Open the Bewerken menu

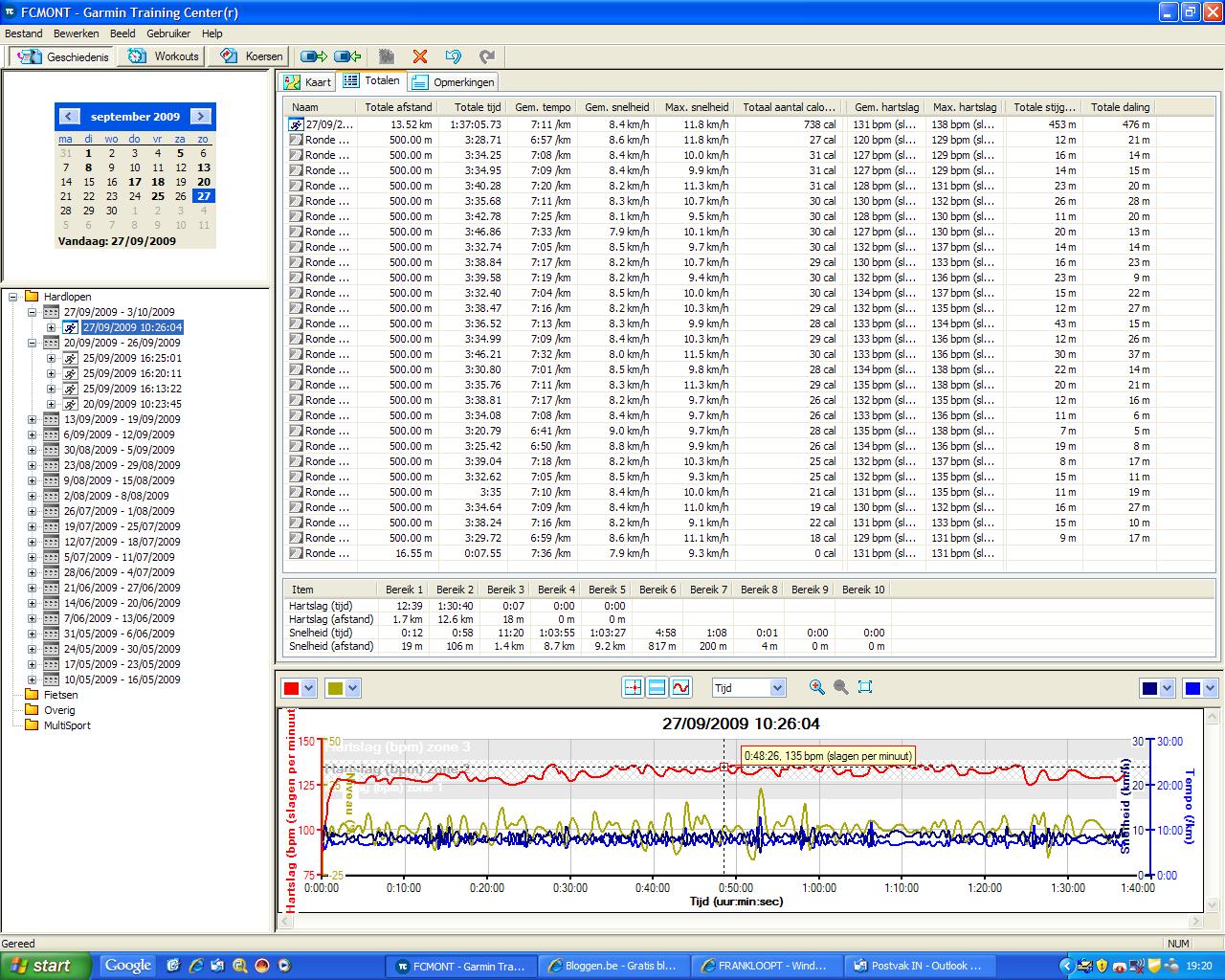(x=77, y=33)
